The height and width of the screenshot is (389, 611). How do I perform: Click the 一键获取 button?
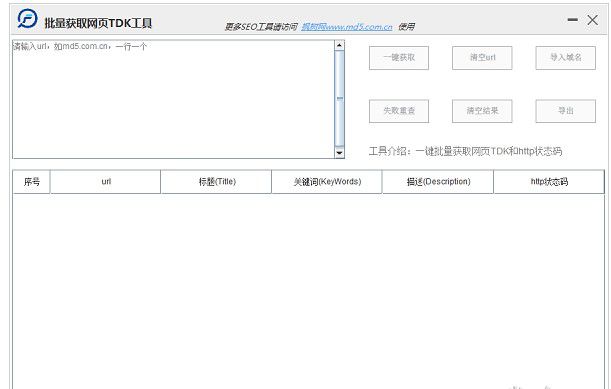pos(399,58)
